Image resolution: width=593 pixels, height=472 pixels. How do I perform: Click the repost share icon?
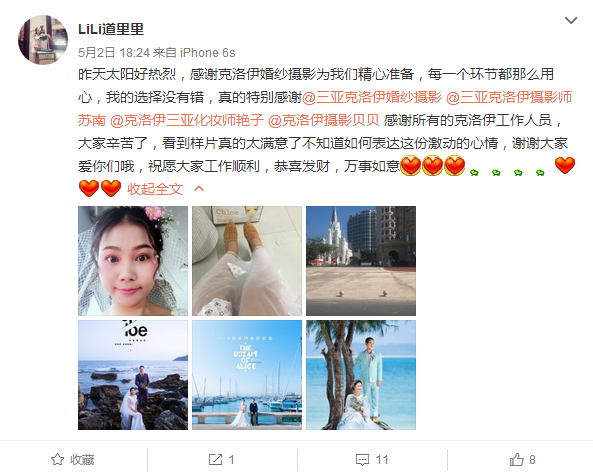pyautogui.click(x=216, y=460)
